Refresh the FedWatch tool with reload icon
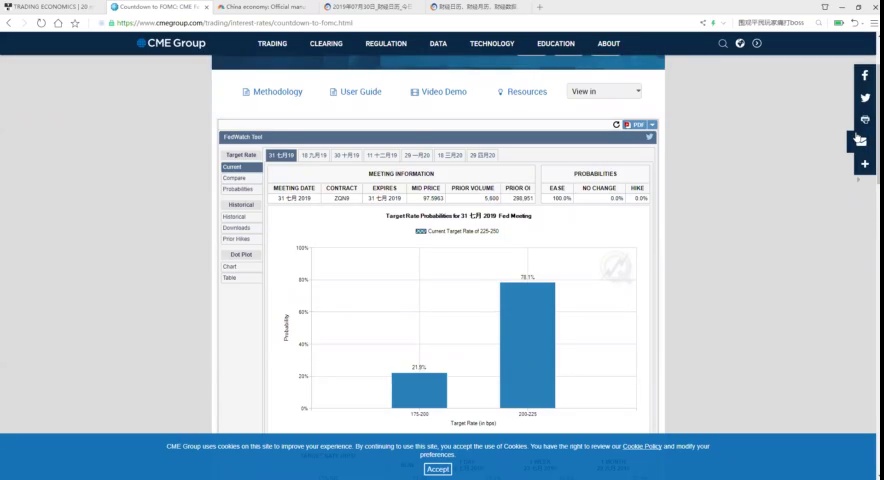Image resolution: width=884 pixels, height=480 pixels. tap(616, 125)
